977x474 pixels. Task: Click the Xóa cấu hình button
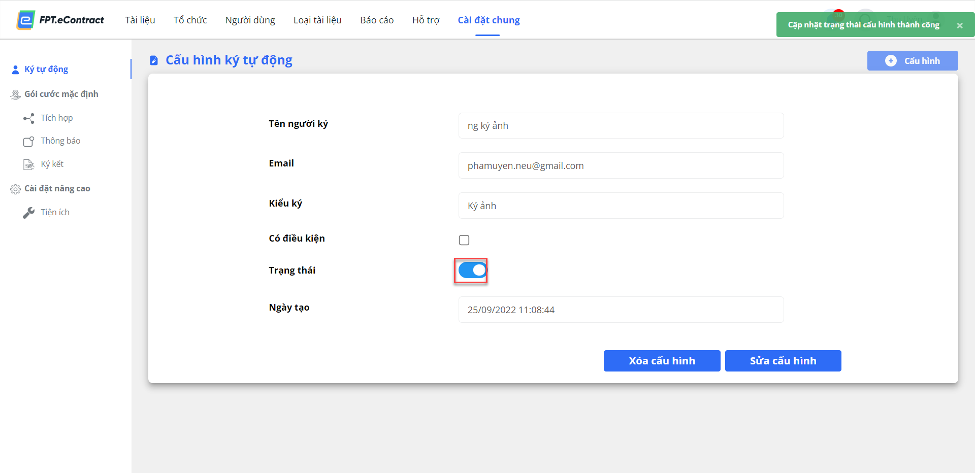(662, 361)
